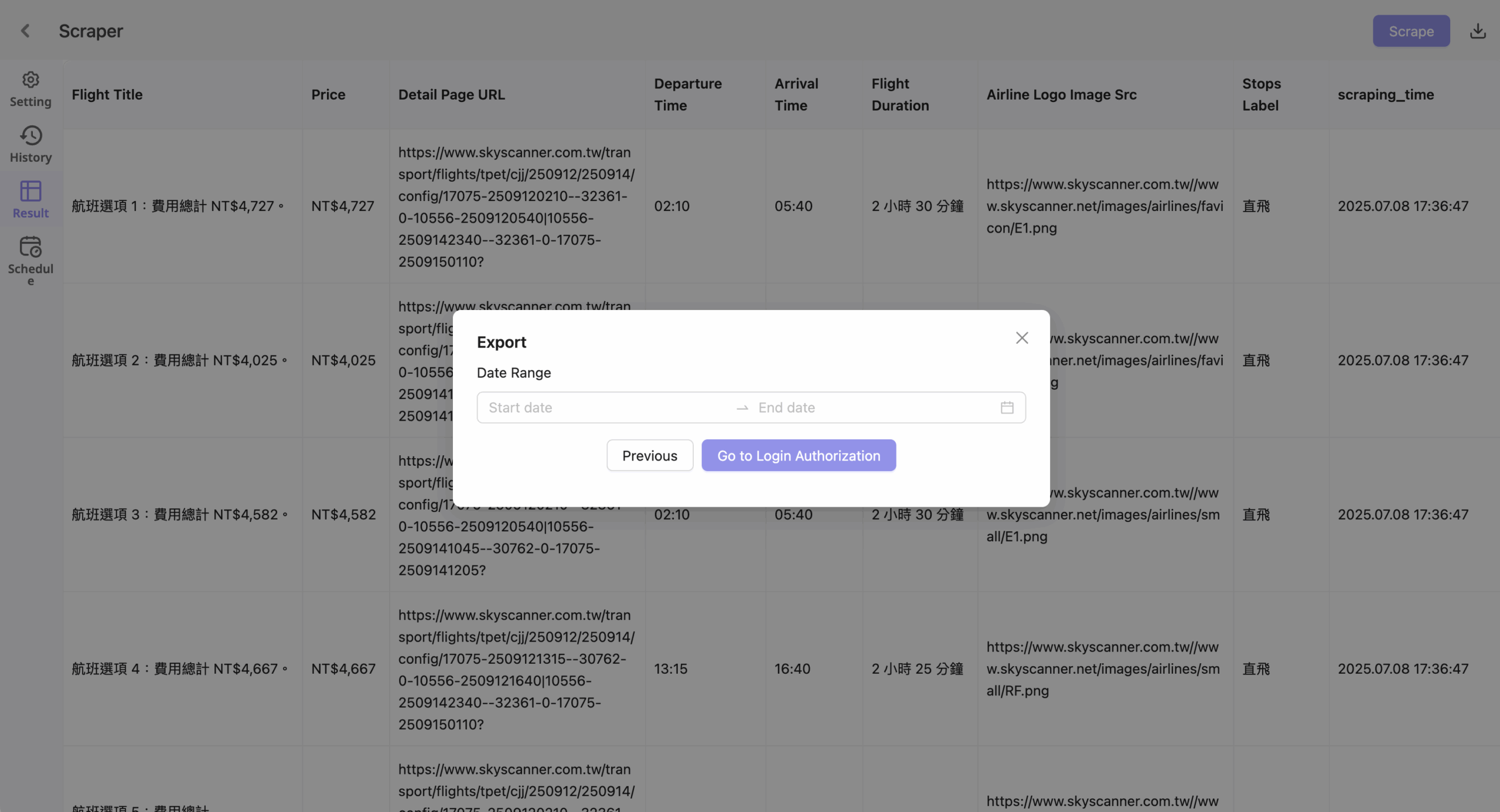The height and width of the screenshot is (812, 1500).
Task: Open the History panel in sidebar
Action: click(30, 145)
